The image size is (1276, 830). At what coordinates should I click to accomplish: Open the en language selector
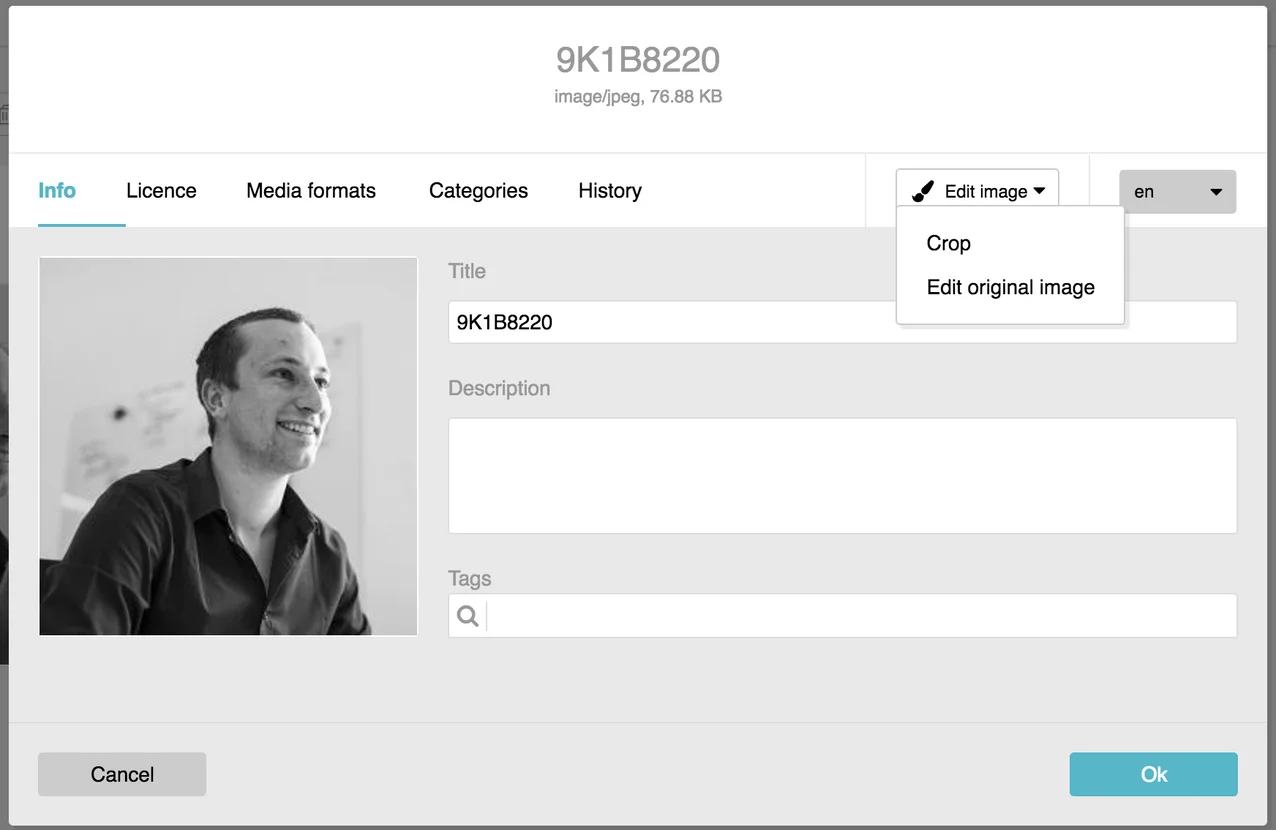pos(1177,191)
